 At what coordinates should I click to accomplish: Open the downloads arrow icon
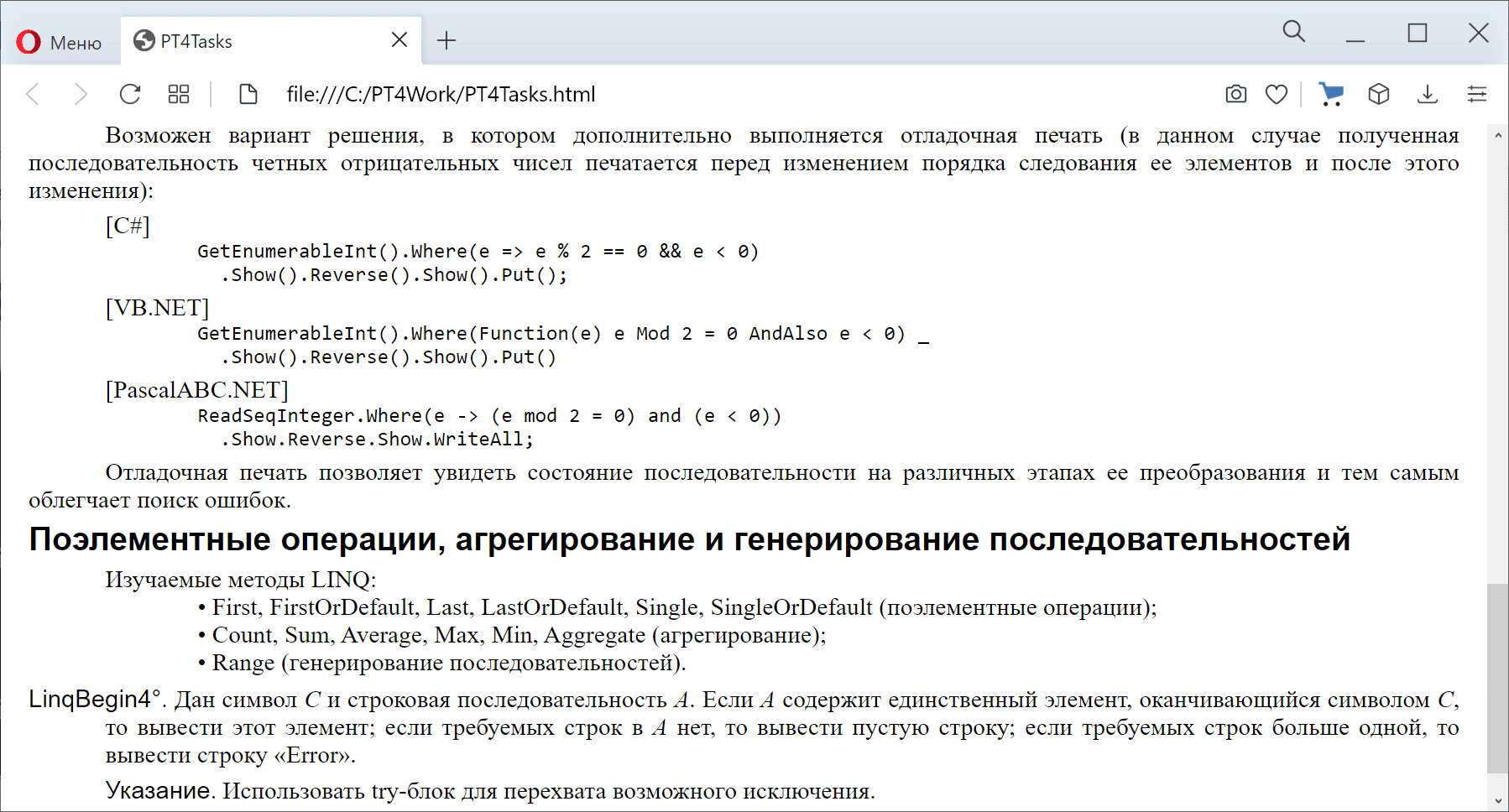pyautogui.click(x=1428, y=94)
